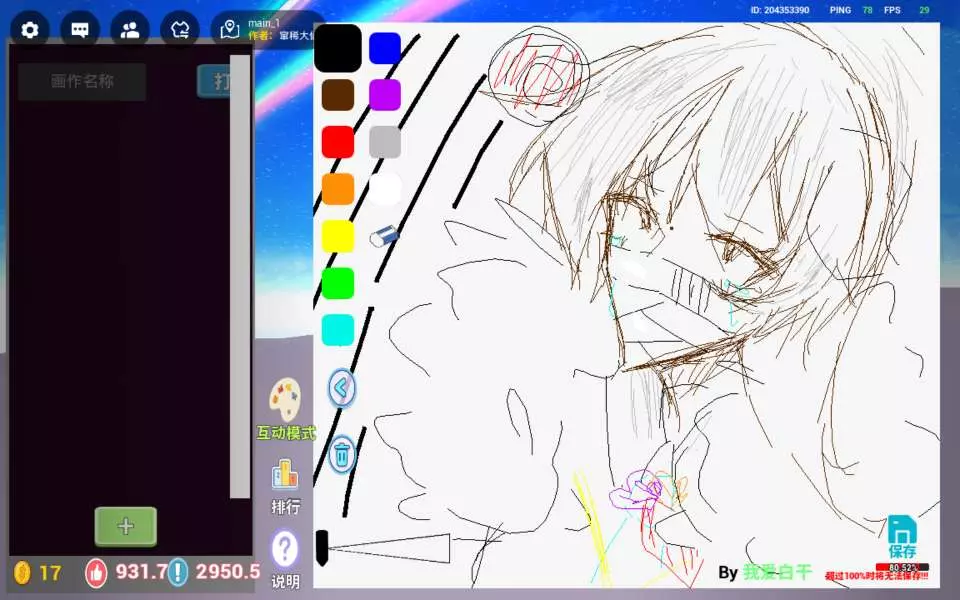Open the outfit/clothing swap icon
960x600 pixels.
(179, 29)
